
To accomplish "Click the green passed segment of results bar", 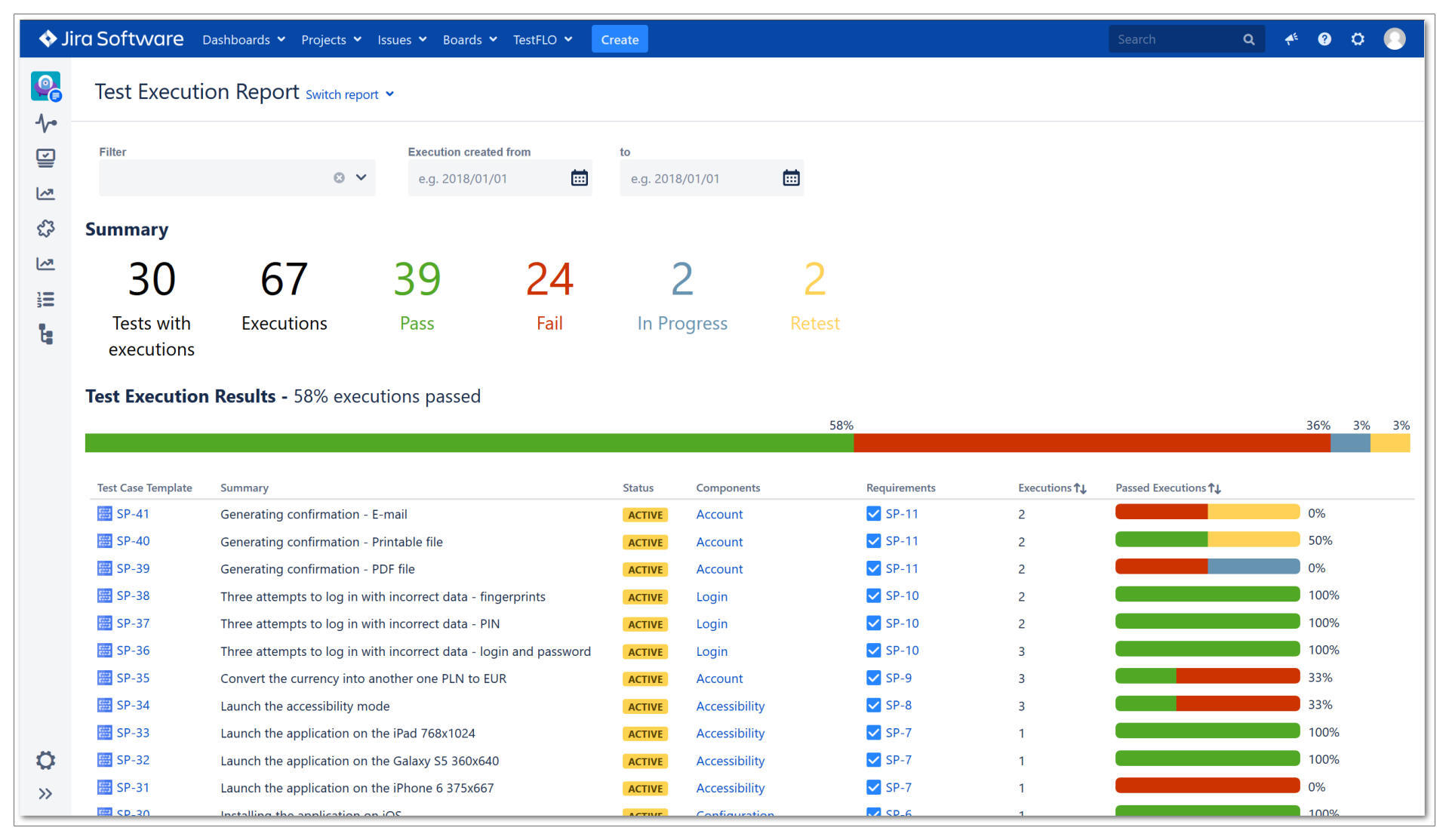I will pyautogui.click(x=469, y=443).
